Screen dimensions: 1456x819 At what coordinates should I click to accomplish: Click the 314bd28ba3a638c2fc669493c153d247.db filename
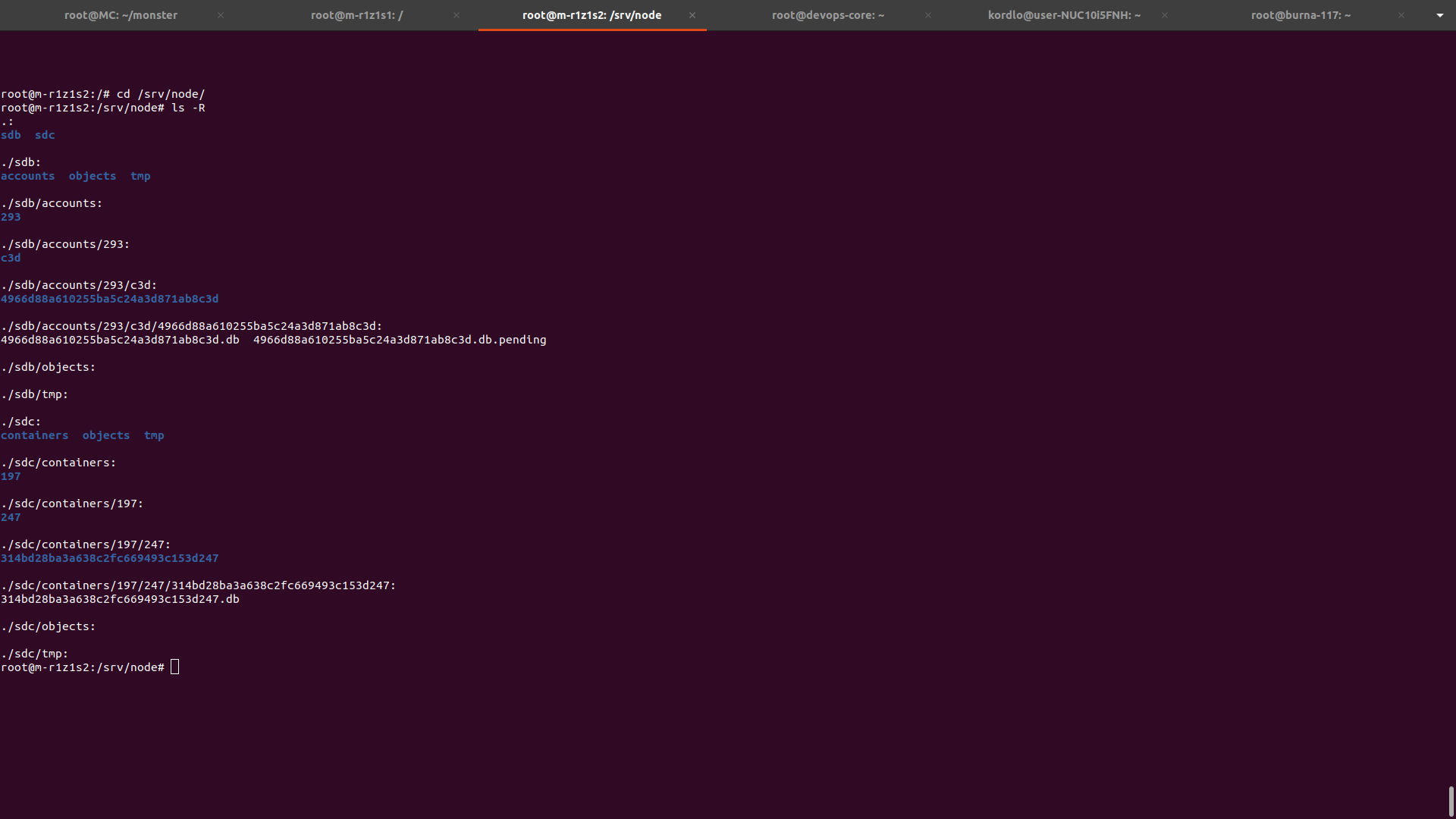(120, 599)
